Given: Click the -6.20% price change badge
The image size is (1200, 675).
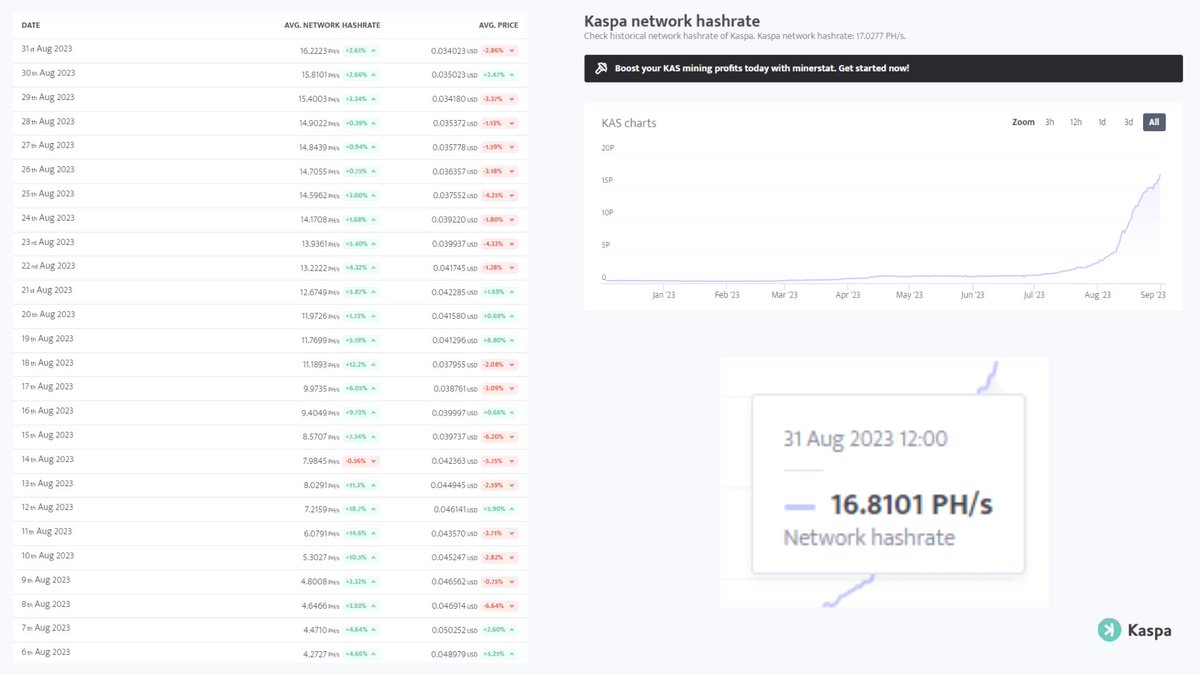Looking at the screenshot, I should (500, 437).
